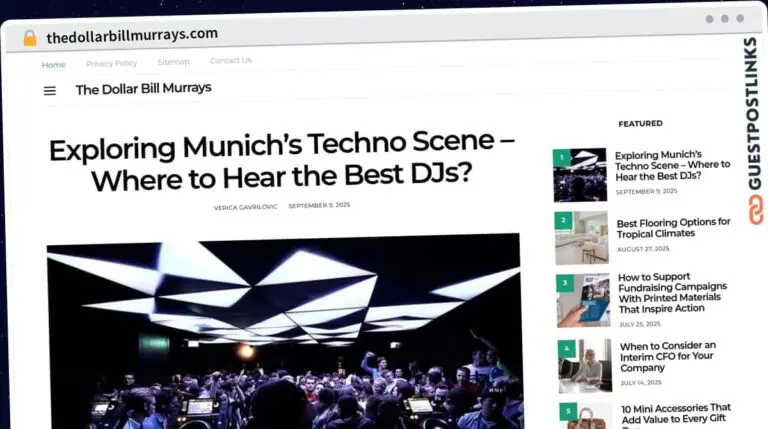Click the orange padlock icon

tap(30, 38)
